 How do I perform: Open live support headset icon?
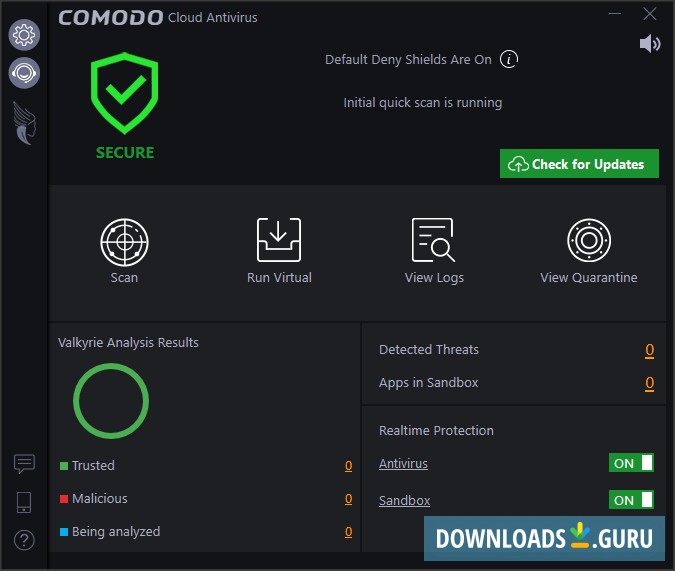[x=24, y=73]
